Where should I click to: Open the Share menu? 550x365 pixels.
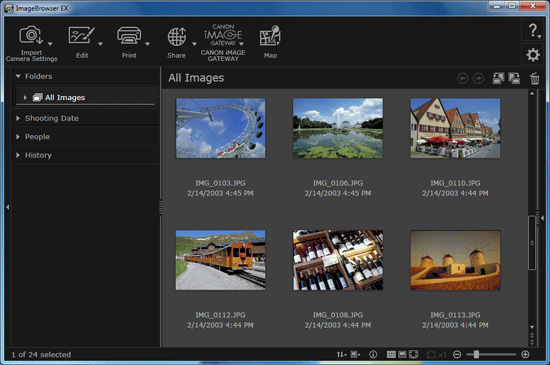pyautogui.click(x=176, y=41)
